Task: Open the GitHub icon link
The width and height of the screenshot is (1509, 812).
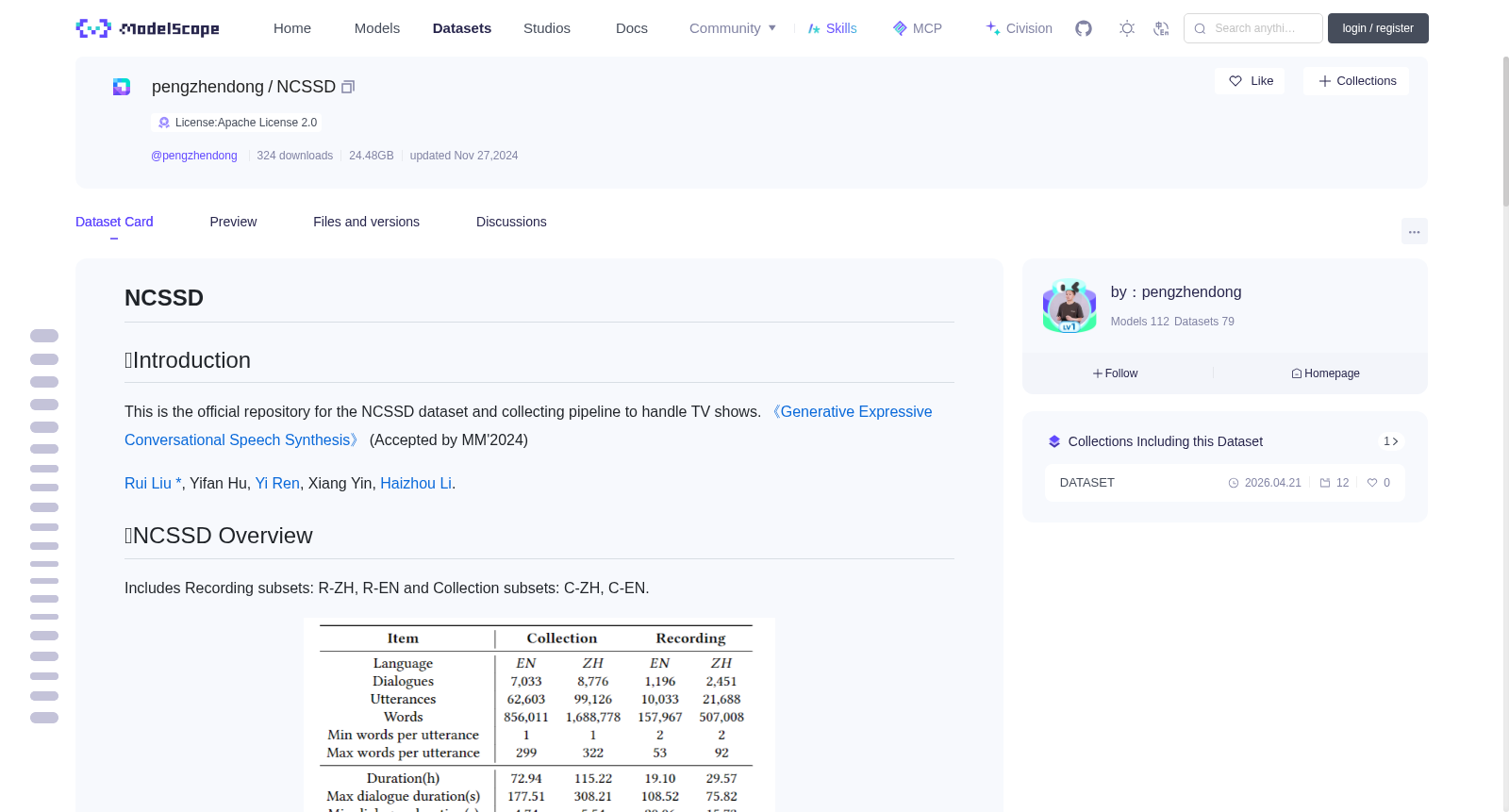Action: pos(1084,28)
